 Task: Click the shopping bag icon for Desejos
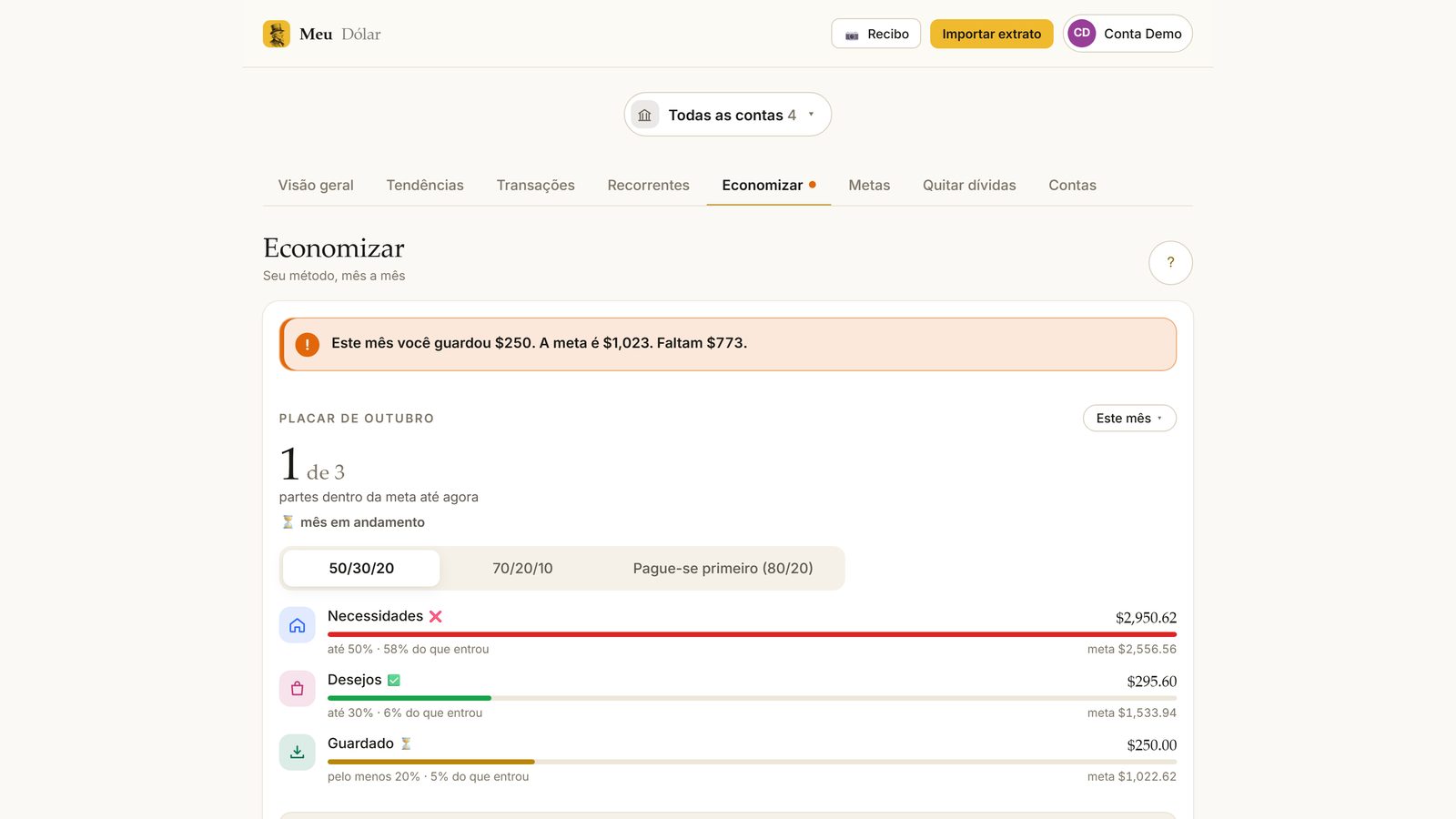(297, 689)
